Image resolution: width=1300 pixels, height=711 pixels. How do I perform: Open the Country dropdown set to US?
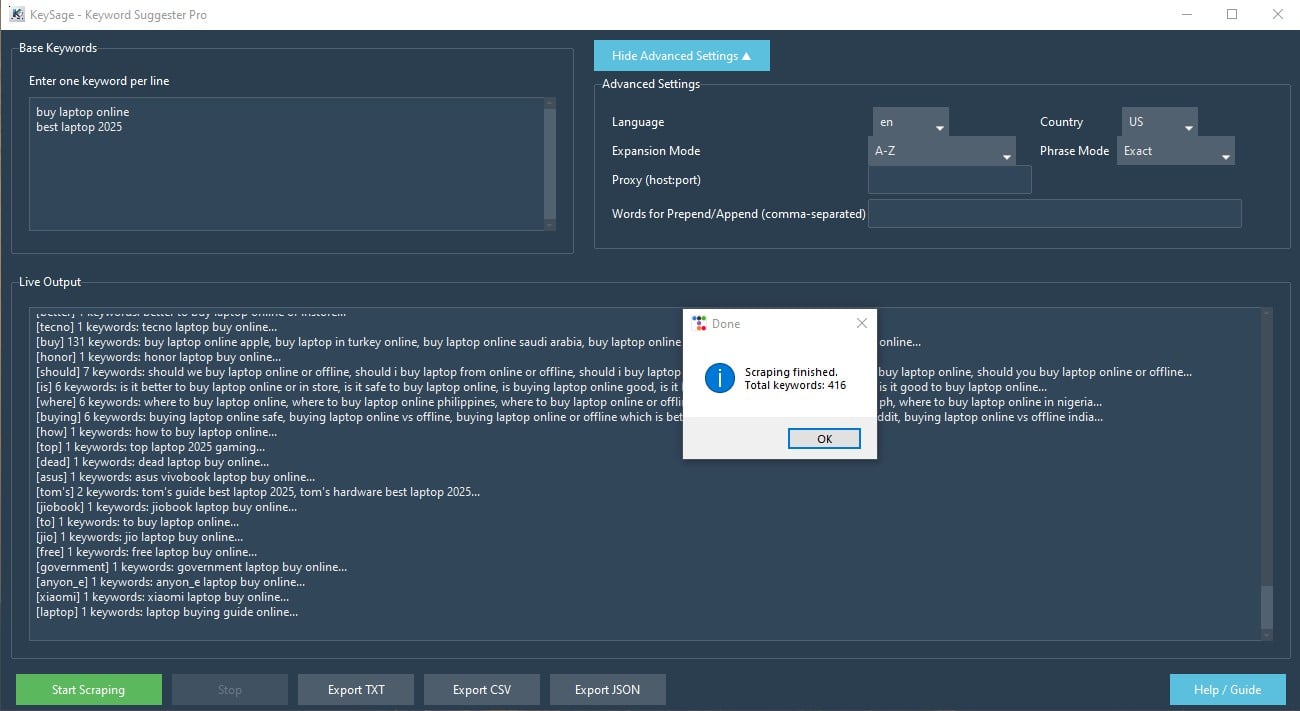[1159, 123]
